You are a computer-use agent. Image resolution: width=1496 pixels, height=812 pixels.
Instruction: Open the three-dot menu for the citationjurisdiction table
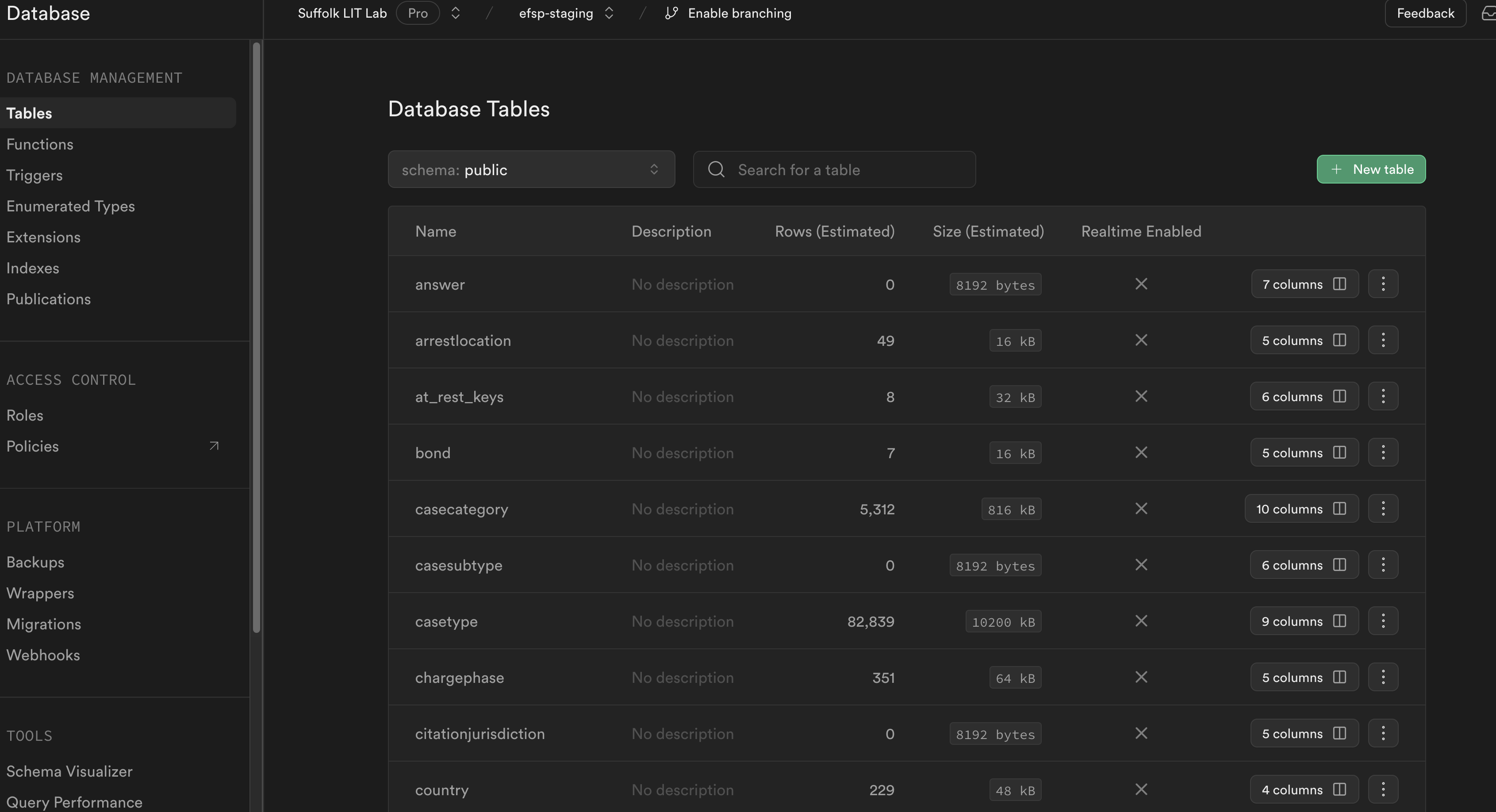[x=1383, y=733]
